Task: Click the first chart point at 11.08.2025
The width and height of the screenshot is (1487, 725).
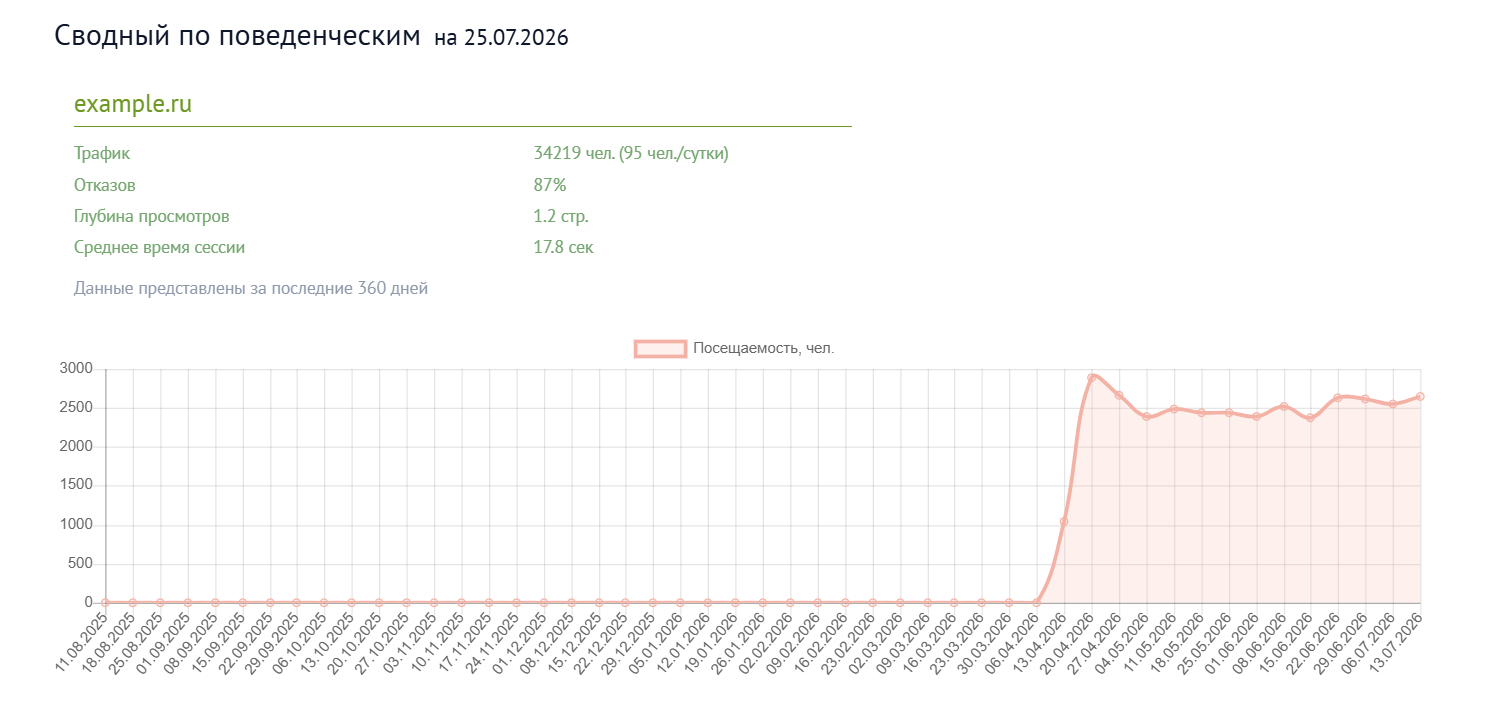Action: click(x=105, y=603)
